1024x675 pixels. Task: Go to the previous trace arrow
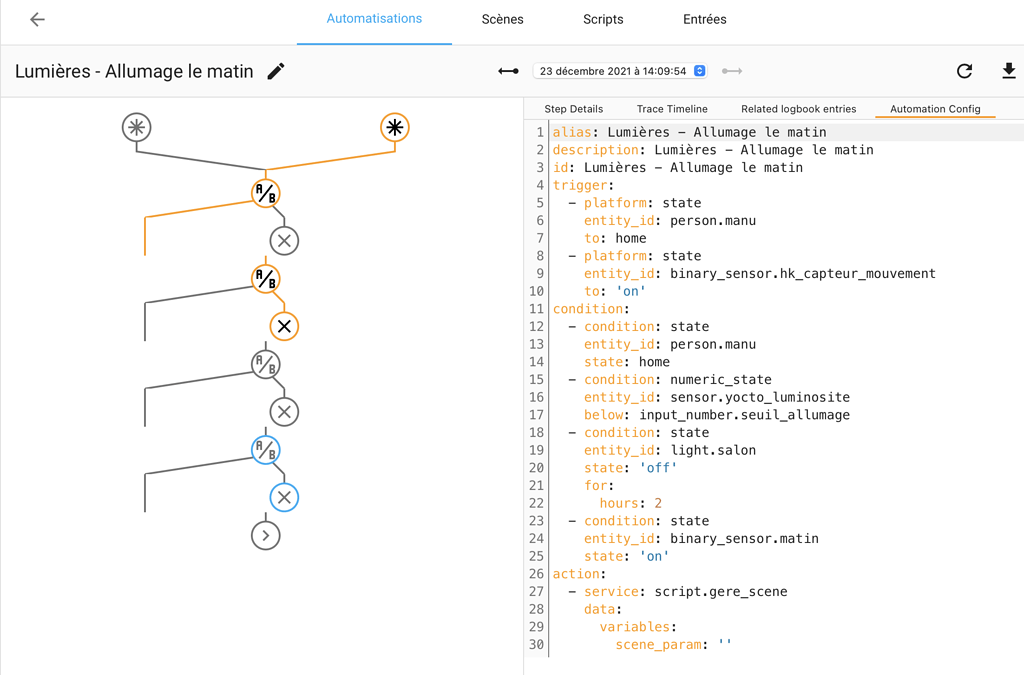click(508, 71)
